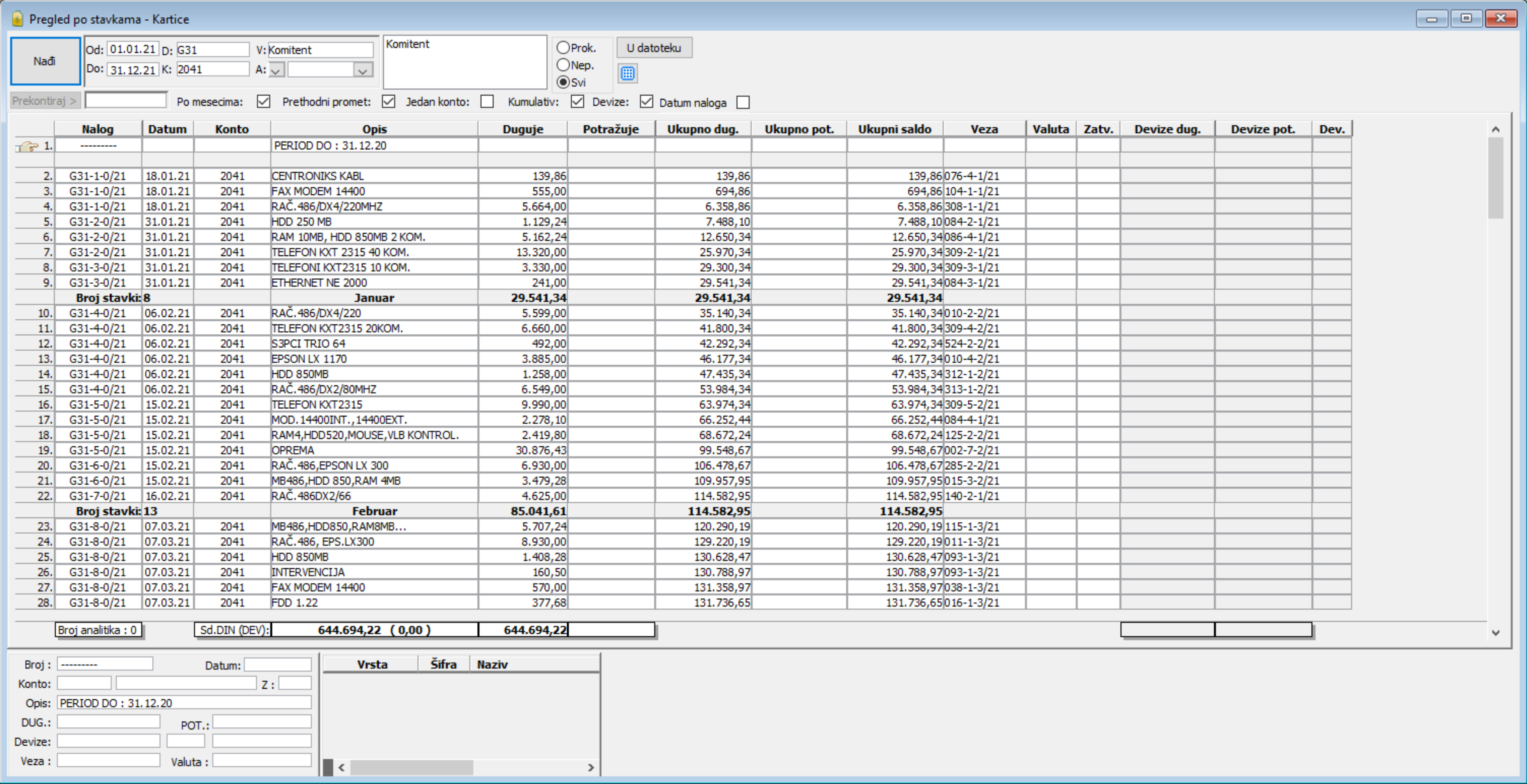Click the INTERVENCIJA row

click(x=683, y=572)
